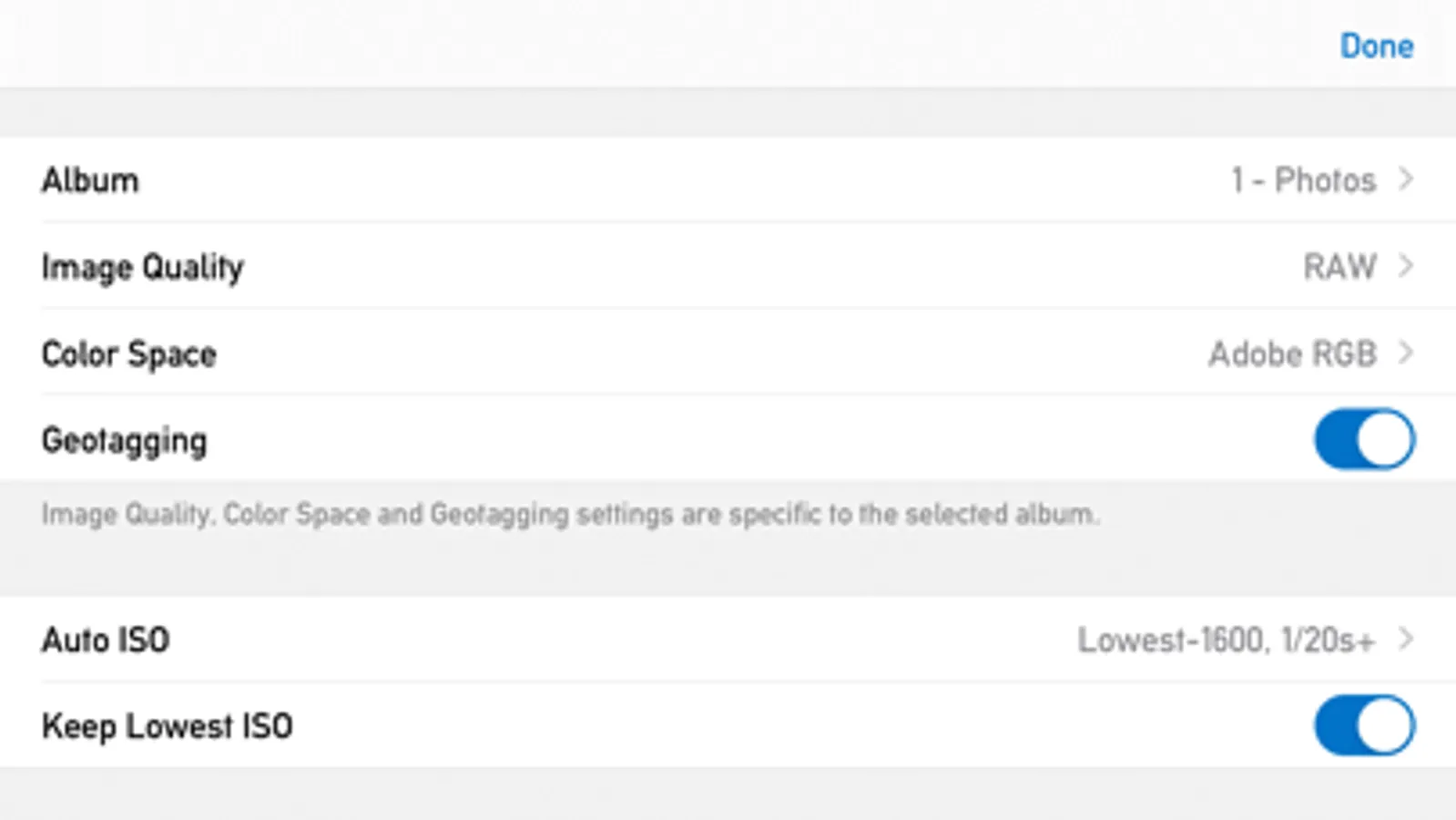Expand Color Space via its chevron arrow

(1406, 353)
